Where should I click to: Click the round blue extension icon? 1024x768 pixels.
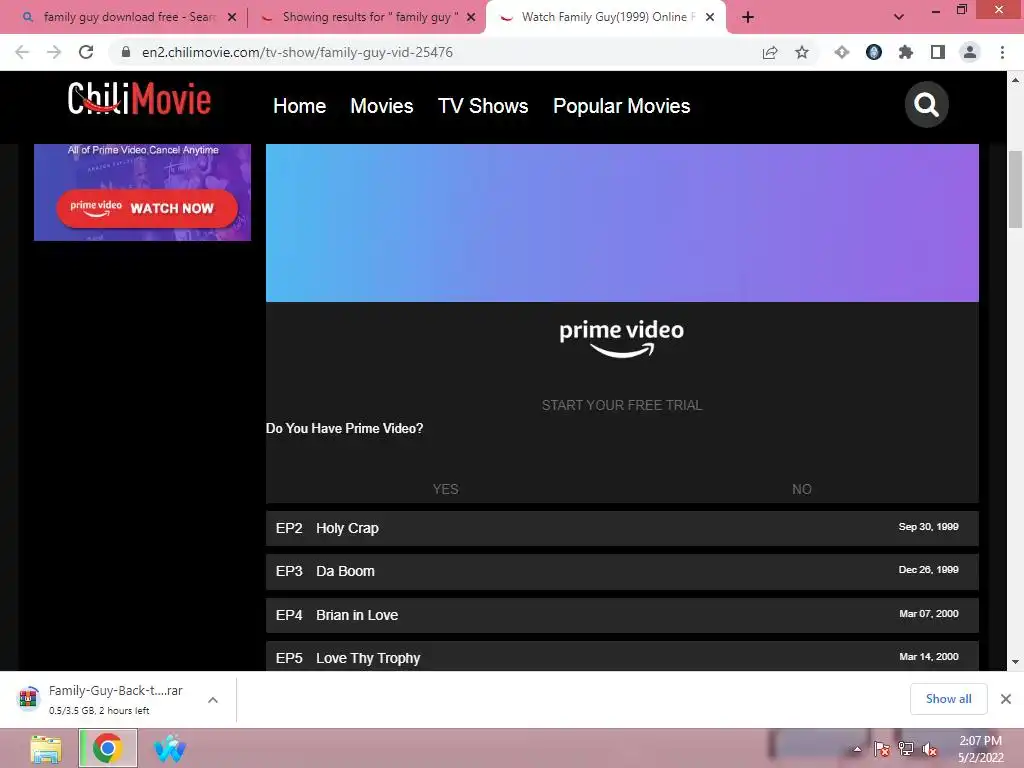tap(874, 52)
